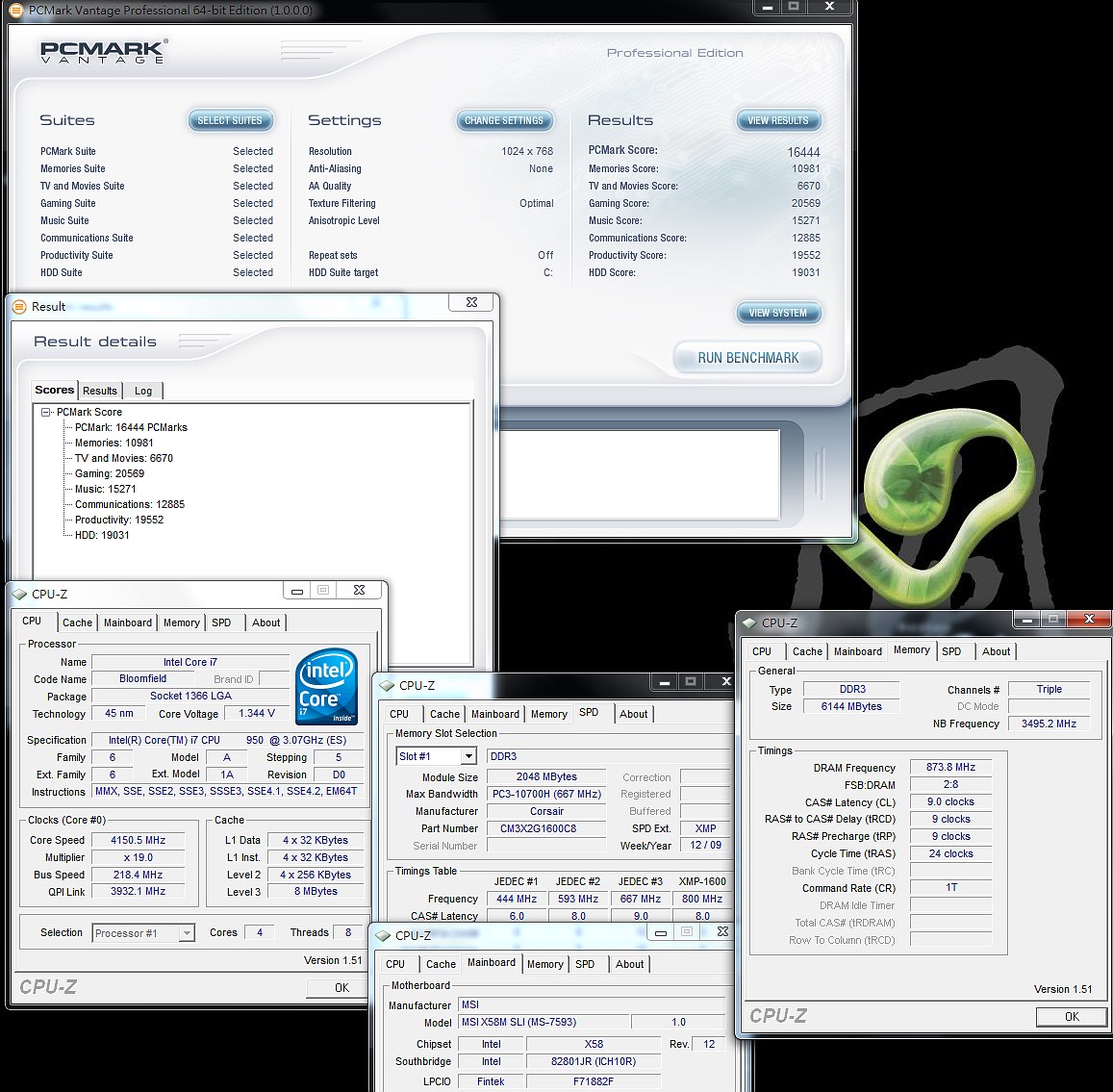Click the orange Result window title icon

20,307
